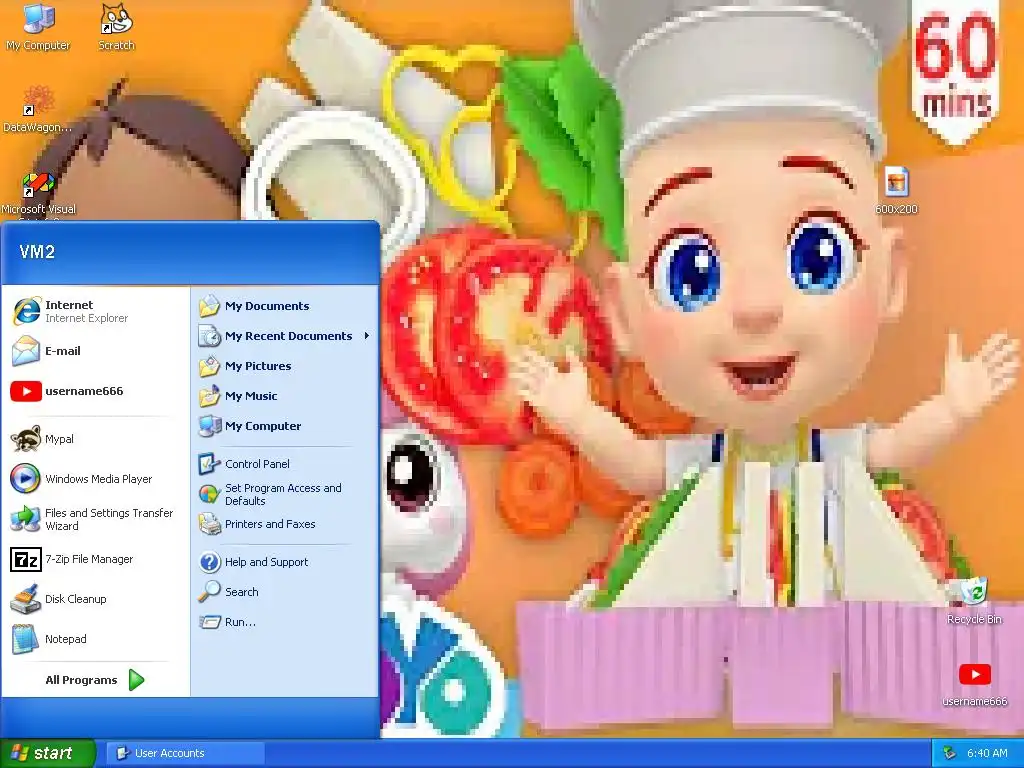The height and width of the screenshot is (768, 1024).
Task: Launch Scratch from the desktop
Action: coord(116,27)
